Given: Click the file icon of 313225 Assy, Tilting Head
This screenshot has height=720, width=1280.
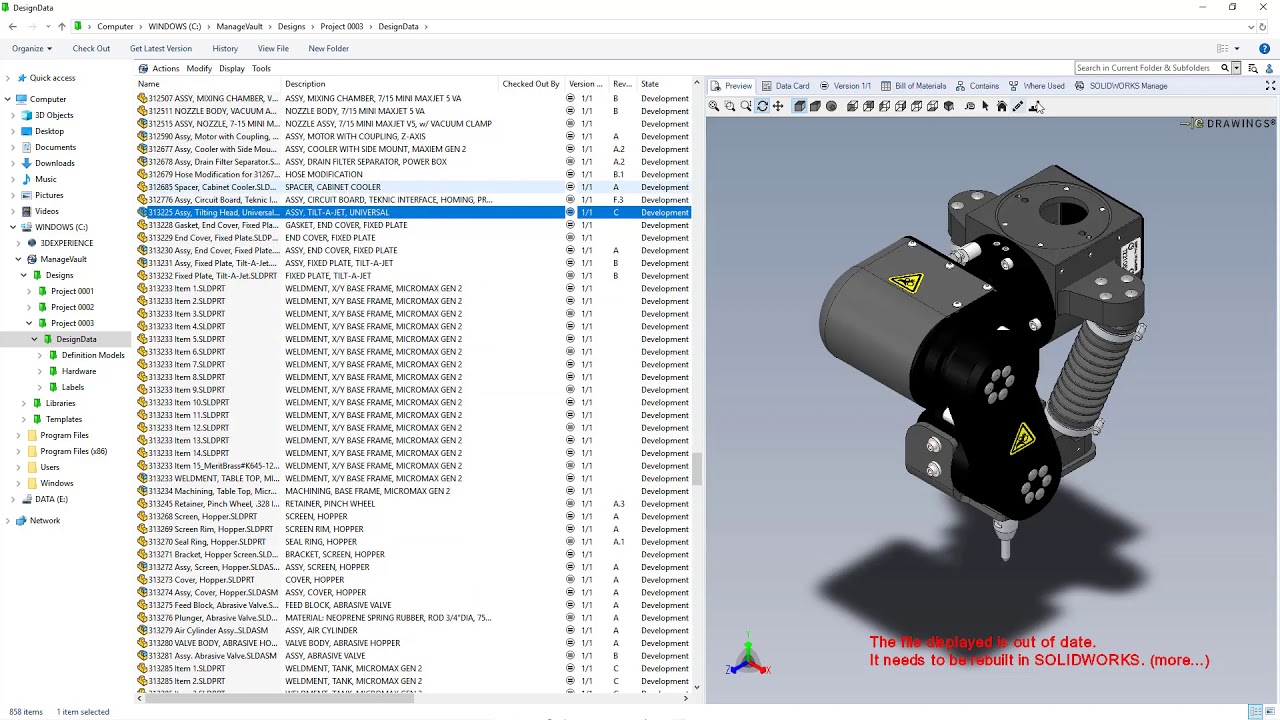Looking at the screenshot, I should [x=142, y=212].
